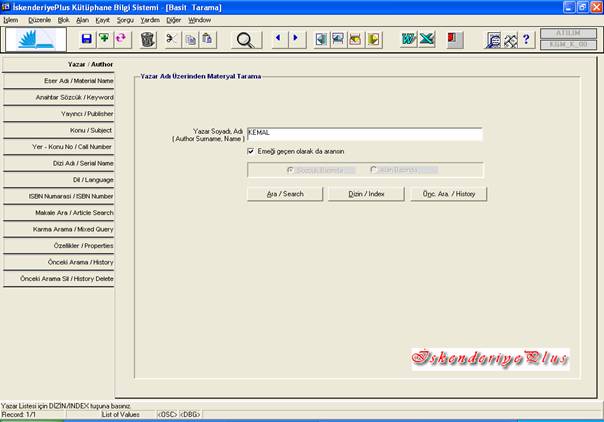The width and height of the screenshot is (604, 422).
Task: Click the Ara / Search button
Action: click(285, 194)
